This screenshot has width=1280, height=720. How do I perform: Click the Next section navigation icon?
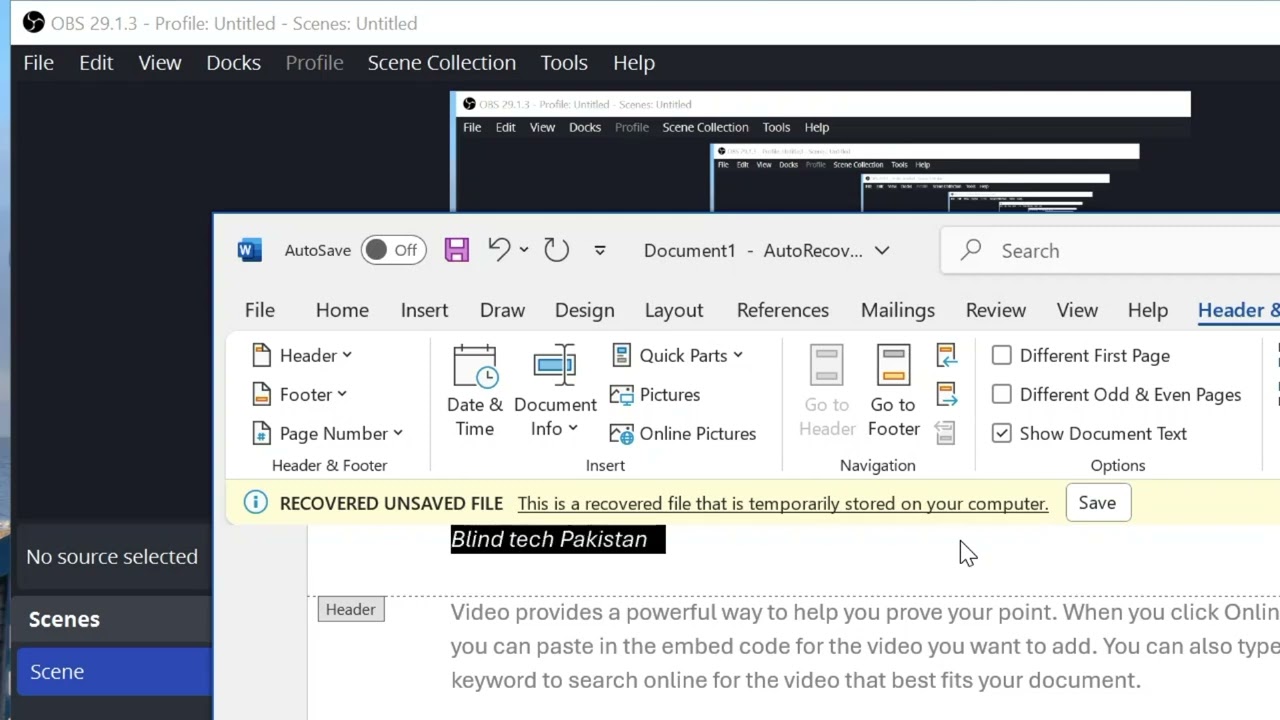(x=946, y=394)
